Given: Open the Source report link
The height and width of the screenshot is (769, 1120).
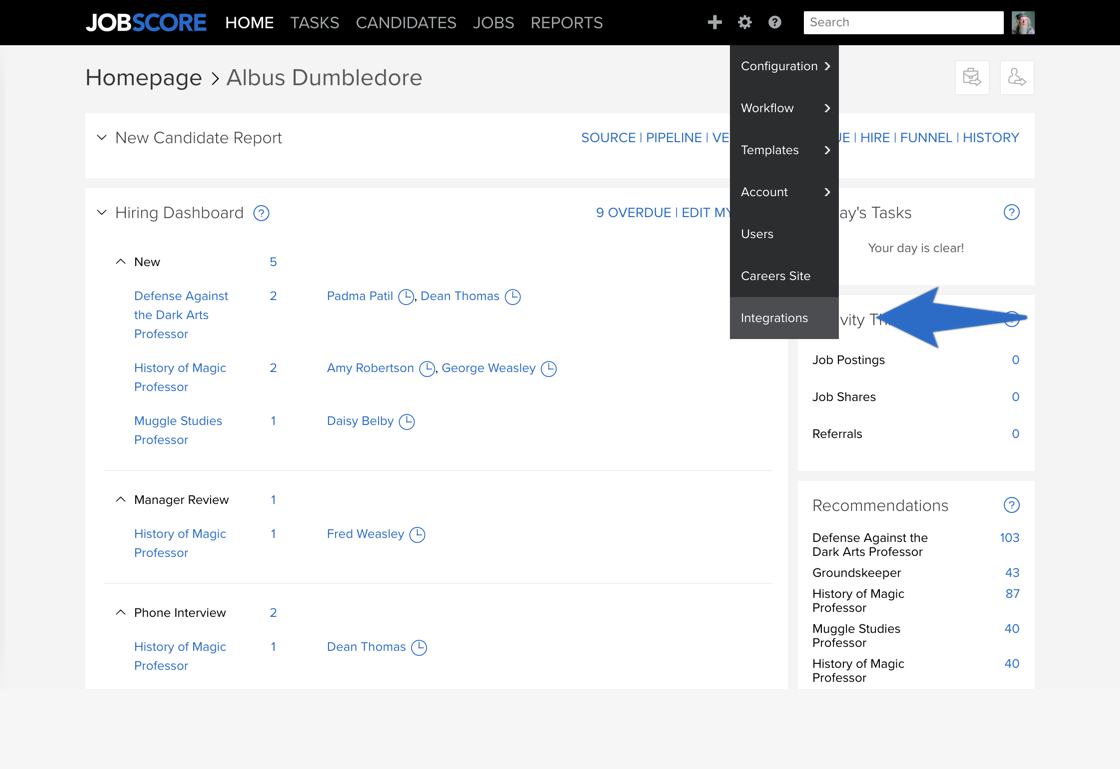Looking at the screenshot, I should coord(608,138).
